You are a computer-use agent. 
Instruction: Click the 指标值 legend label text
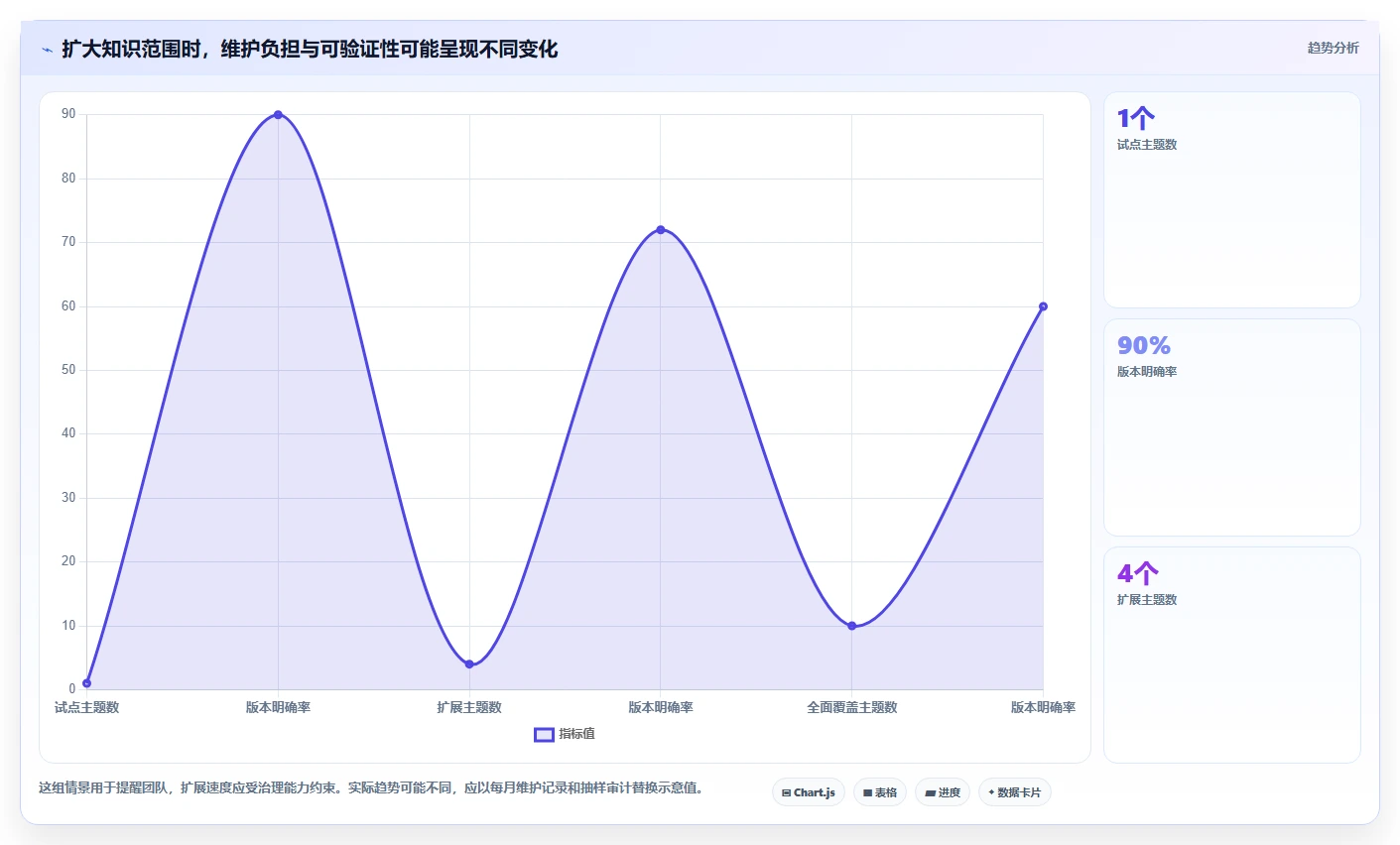(x=576, y=734)
